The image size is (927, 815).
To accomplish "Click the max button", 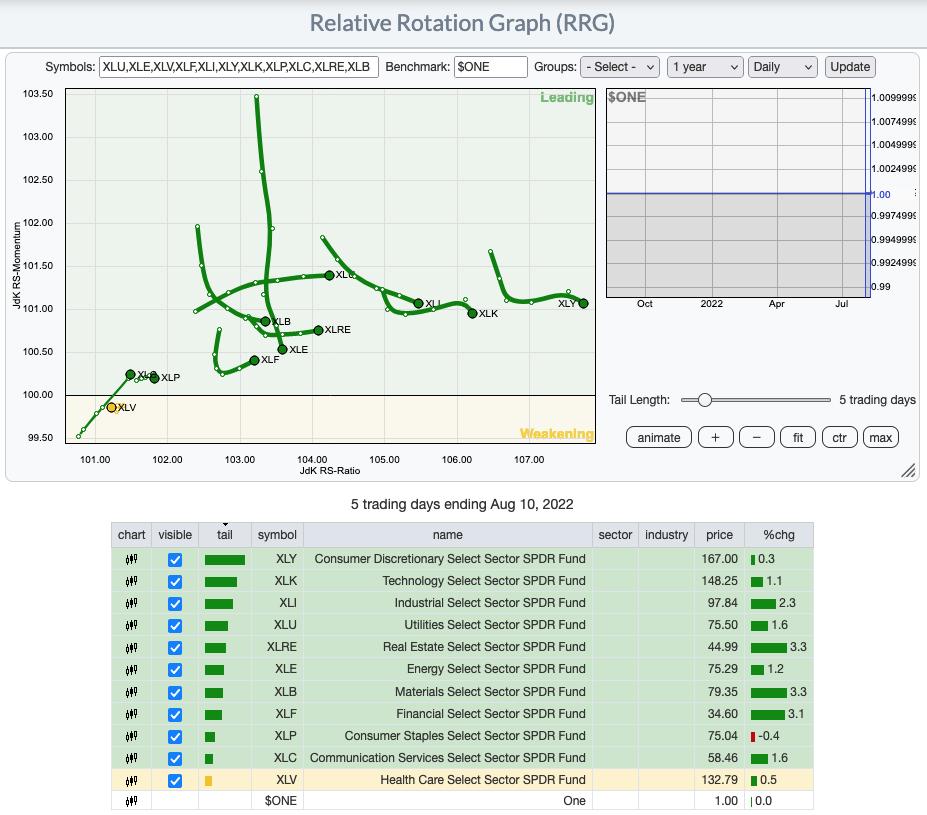I will click(x=880, y=438).
